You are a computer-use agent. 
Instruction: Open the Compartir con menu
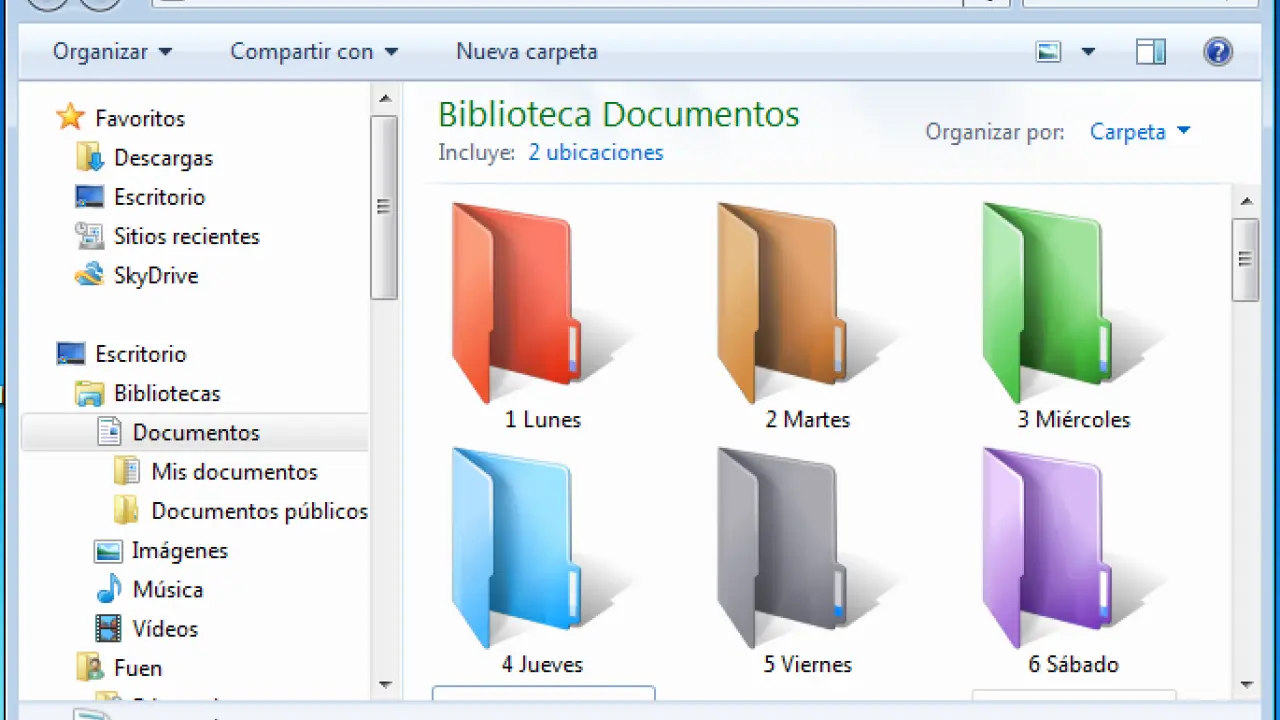pyautogui.click(x=314, y=52)
